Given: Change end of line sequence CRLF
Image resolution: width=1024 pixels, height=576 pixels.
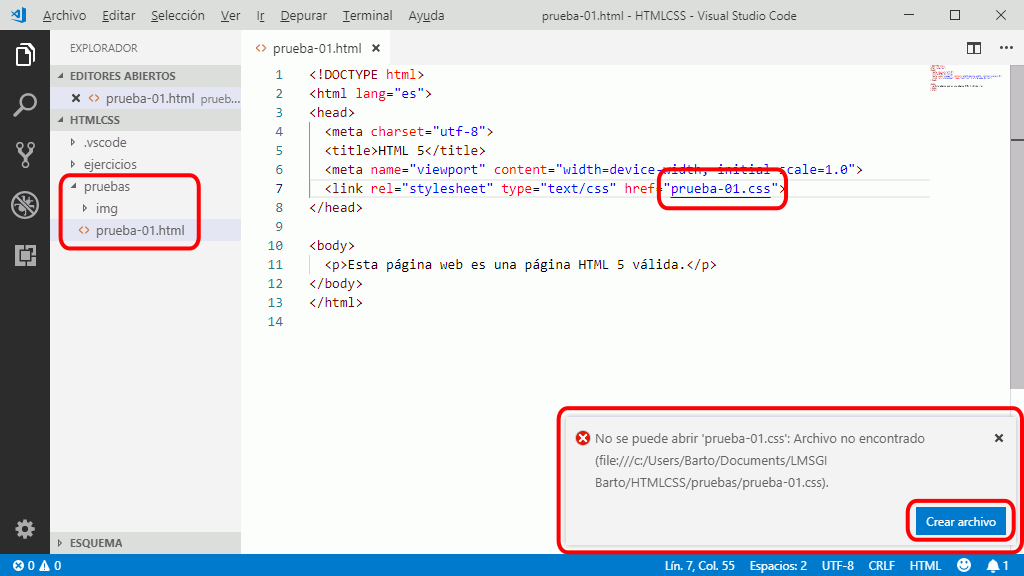Looking at the screenshot, I should (x=882, y=566).
